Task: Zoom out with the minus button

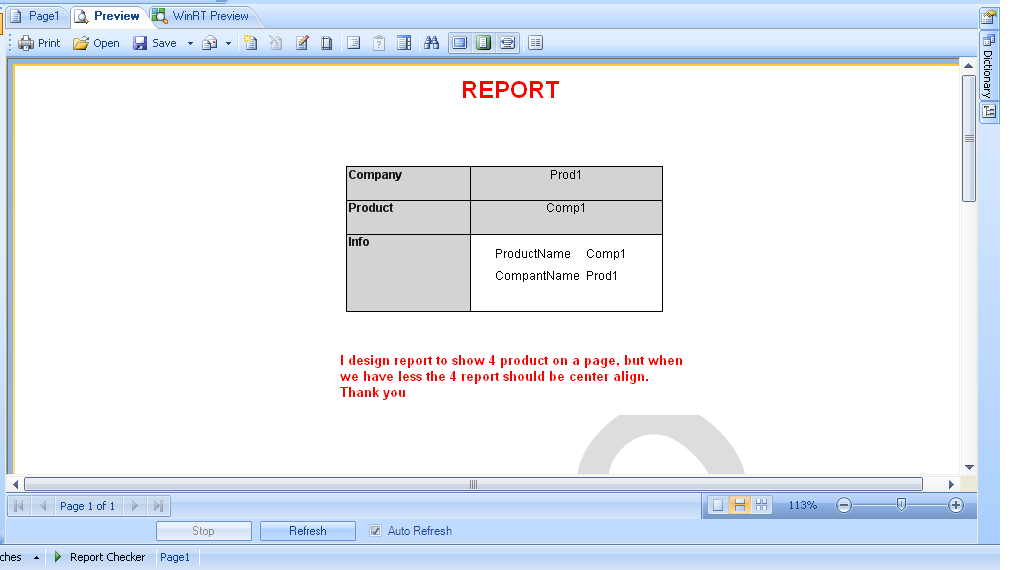Action: (844, 505)
